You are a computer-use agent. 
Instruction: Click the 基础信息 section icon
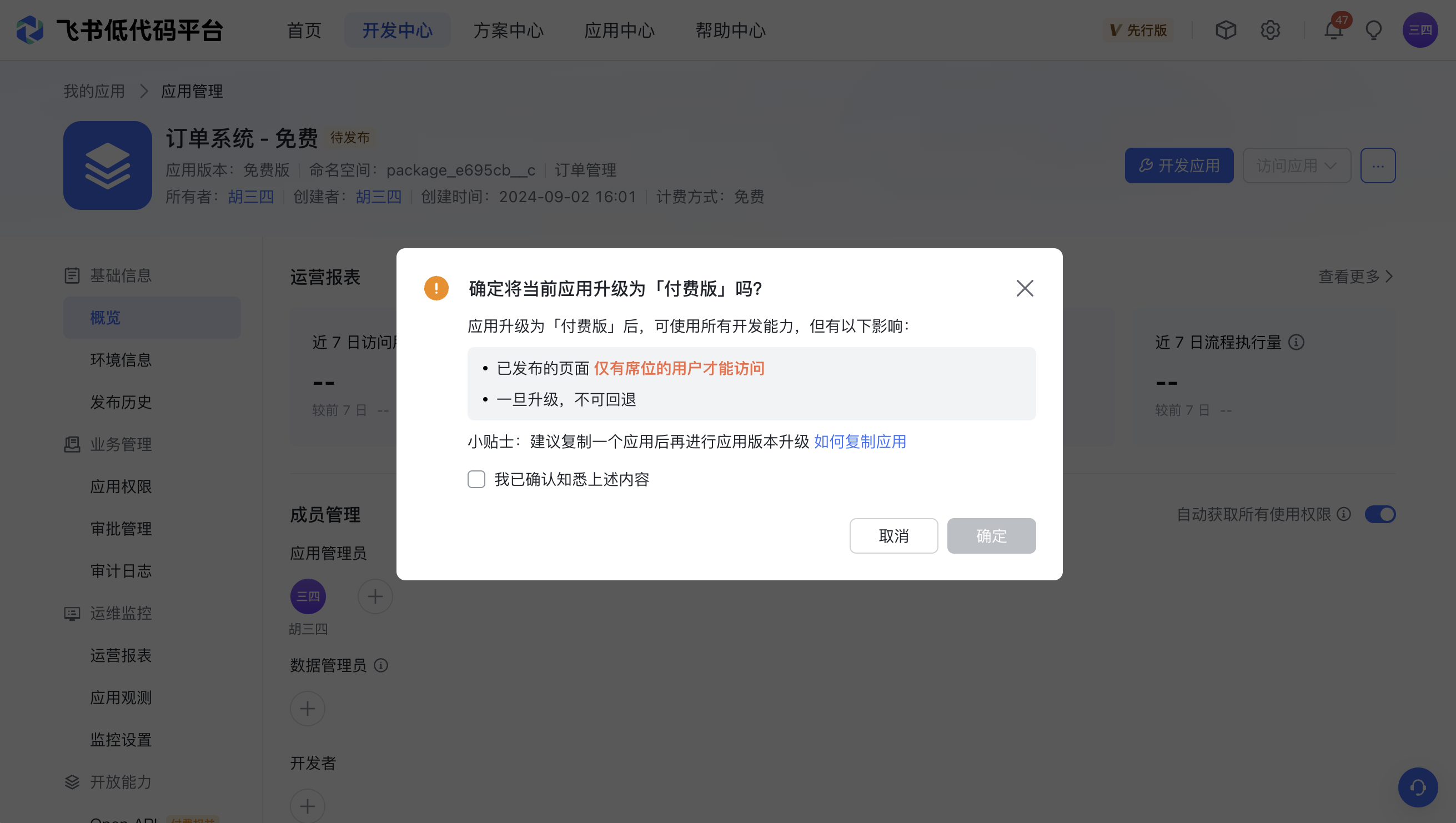point(72,275)
